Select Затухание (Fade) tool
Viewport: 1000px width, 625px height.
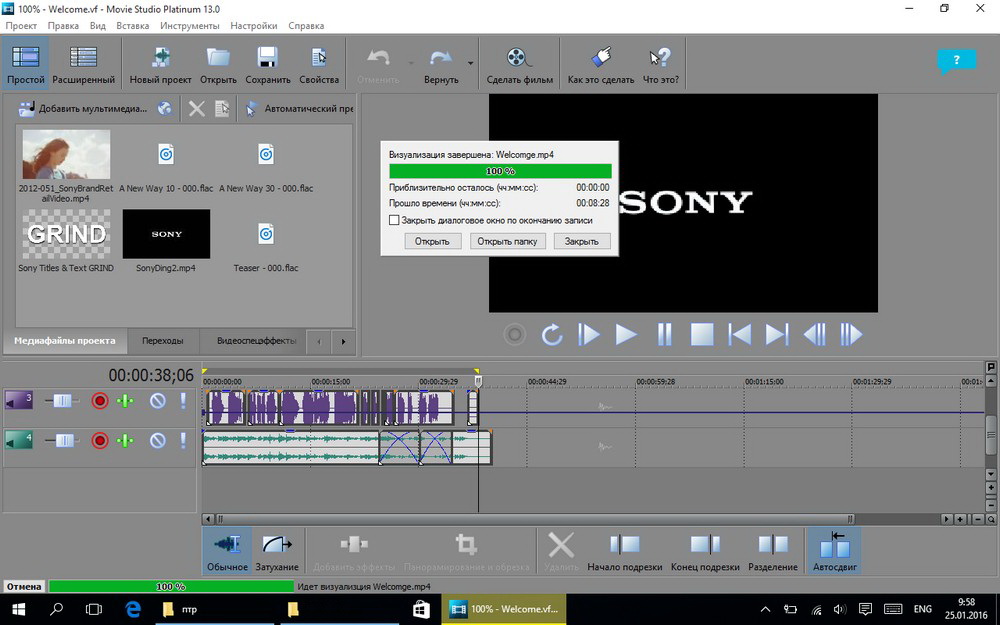coord(277,551)
